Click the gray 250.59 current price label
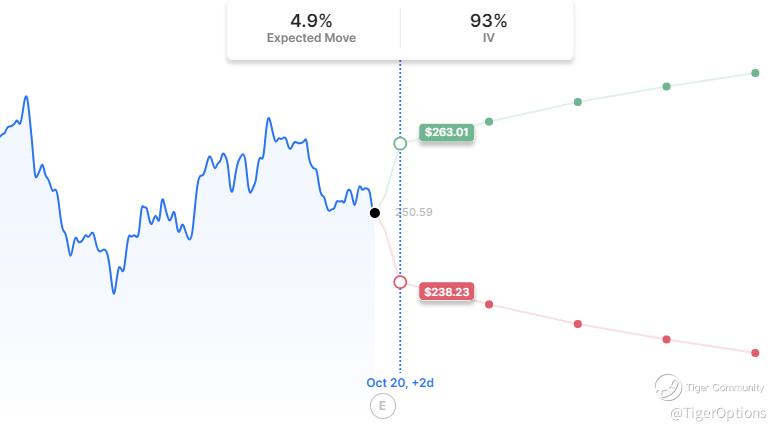This screenshot has height=431, width=780. pos(413,212)
